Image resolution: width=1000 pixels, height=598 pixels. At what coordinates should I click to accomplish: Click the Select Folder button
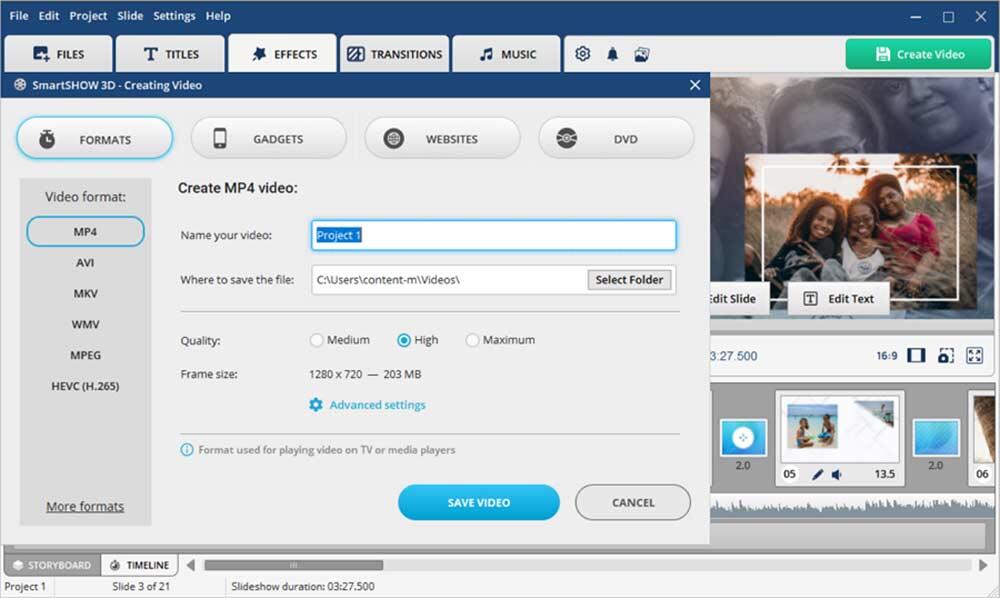pos(629,280)
